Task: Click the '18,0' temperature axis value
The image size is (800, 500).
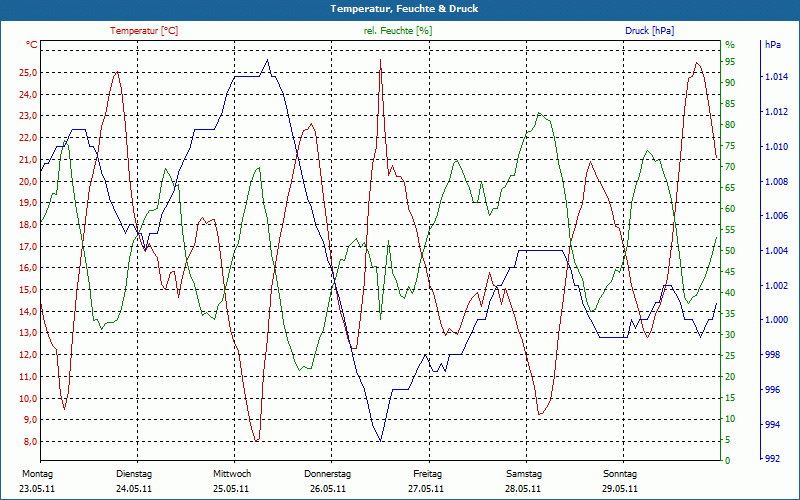Action: click(28, 224)
